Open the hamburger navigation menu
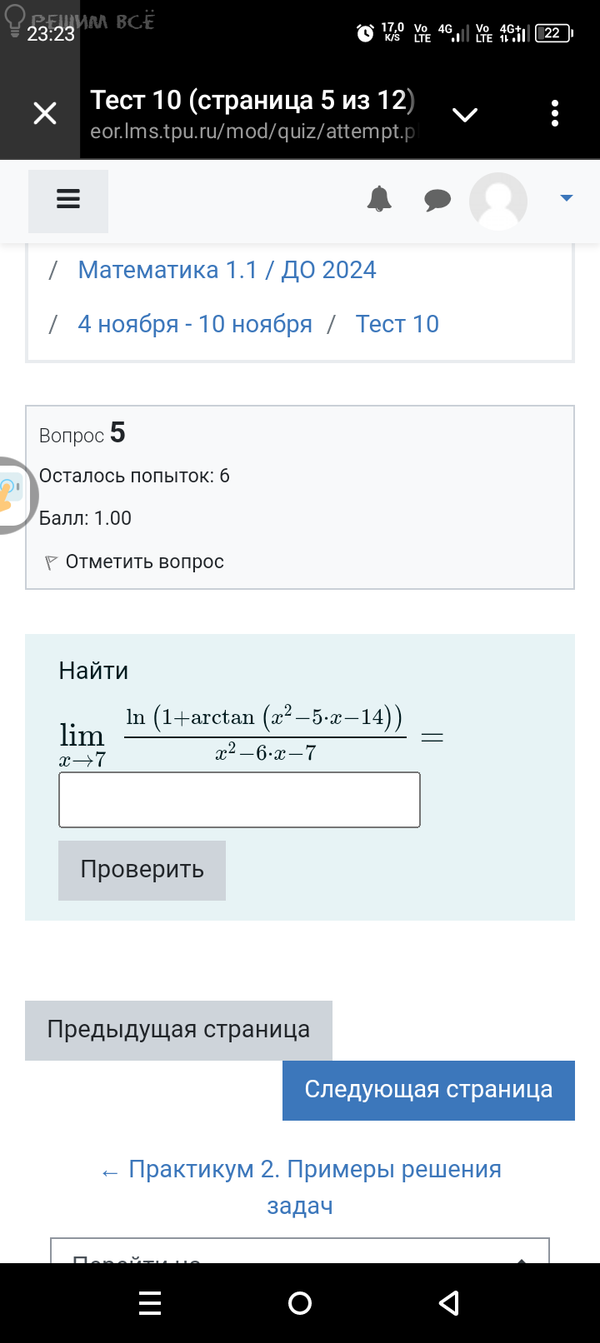The width and height of the screenshot is (600, 1343). pyautogui.click(x=68, y=200)
